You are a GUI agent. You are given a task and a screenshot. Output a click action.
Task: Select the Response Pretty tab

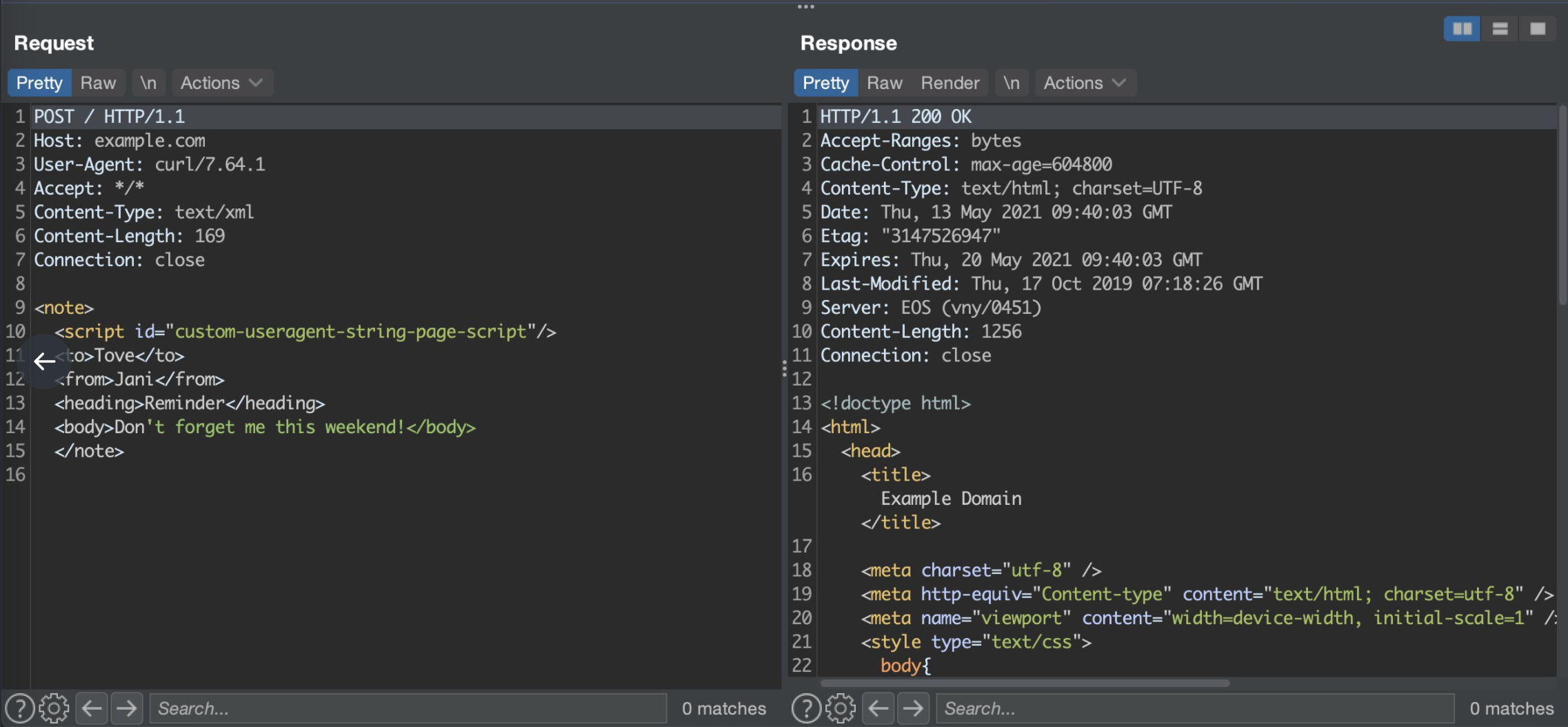click(825, 83)
